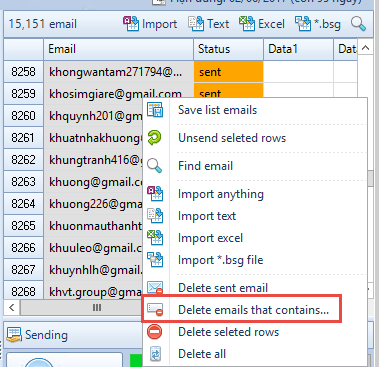Select row header 8268
This screenshot has width=379, height=367.
click(23, 290)
